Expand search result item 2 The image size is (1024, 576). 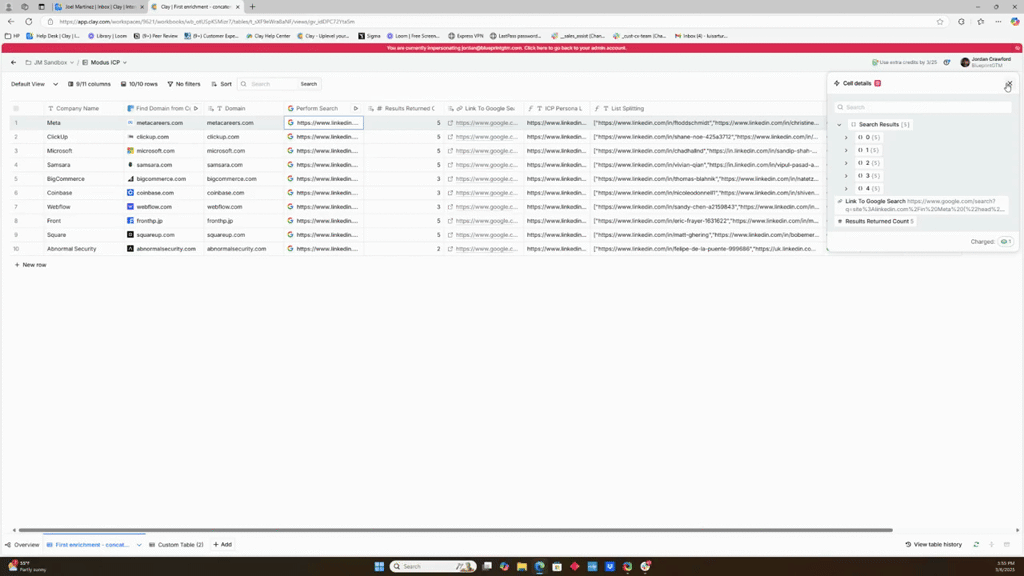[x=846, y=163]
